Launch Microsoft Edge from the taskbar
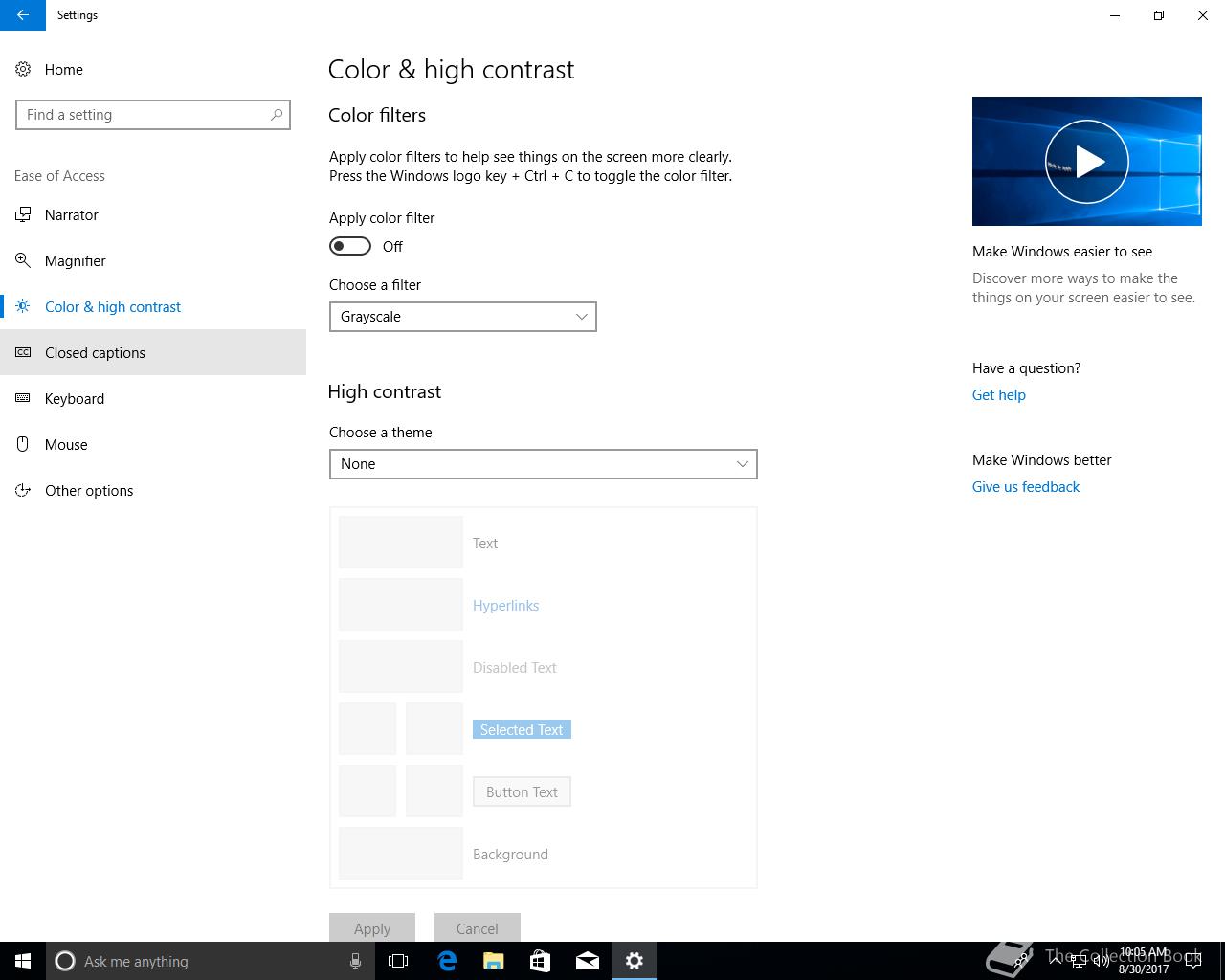This screenshot has height=980, width=1225. [x=447, y=961]
